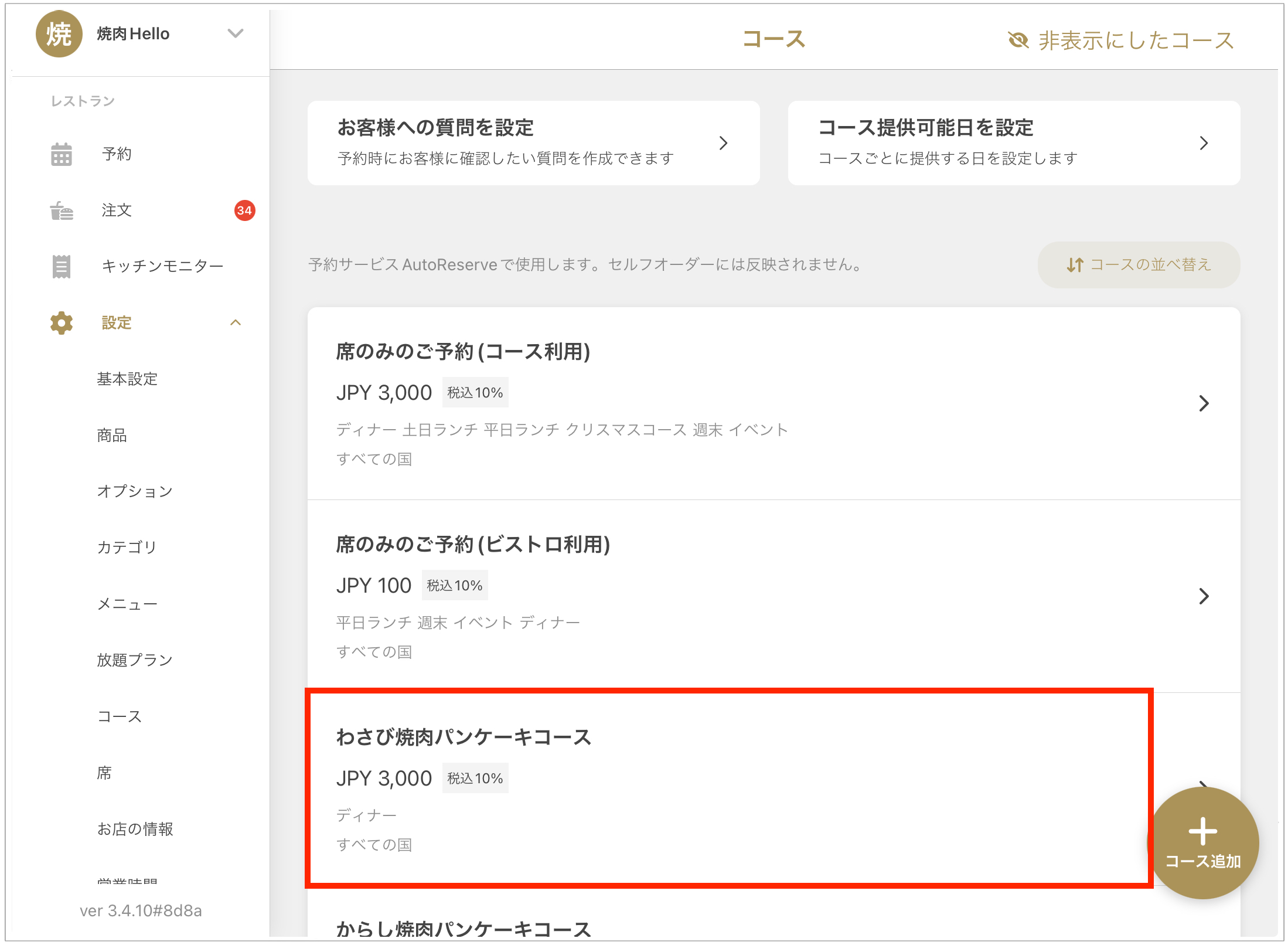
Task: Click the 焼肉 Hello restaurant avatar icon
Action: click(59, 34)
